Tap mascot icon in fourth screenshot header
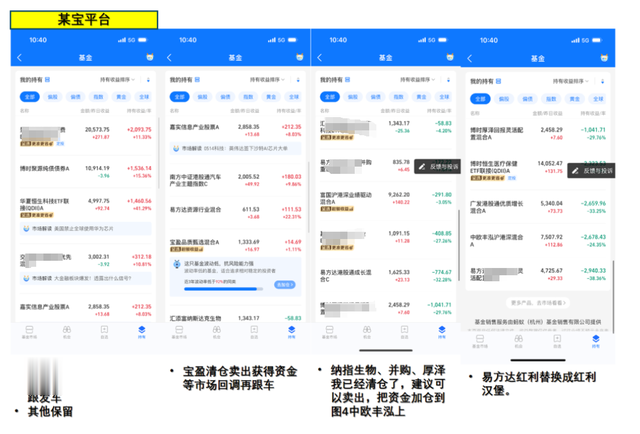This screenshot has height=434, width=640. [603, 58]
